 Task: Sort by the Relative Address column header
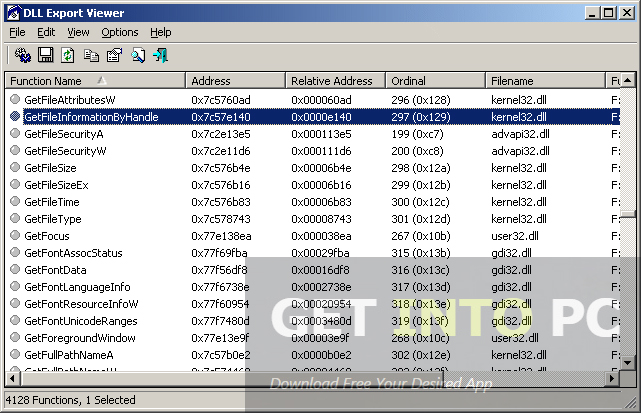click(x=335, y=81)
